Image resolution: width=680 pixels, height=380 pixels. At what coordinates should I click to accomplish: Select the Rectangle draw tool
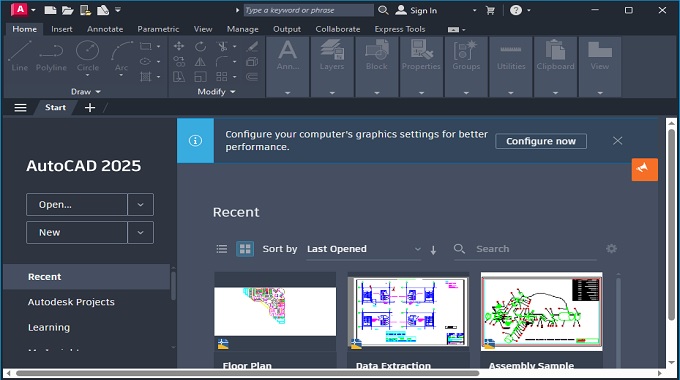[x=145, y=46]
